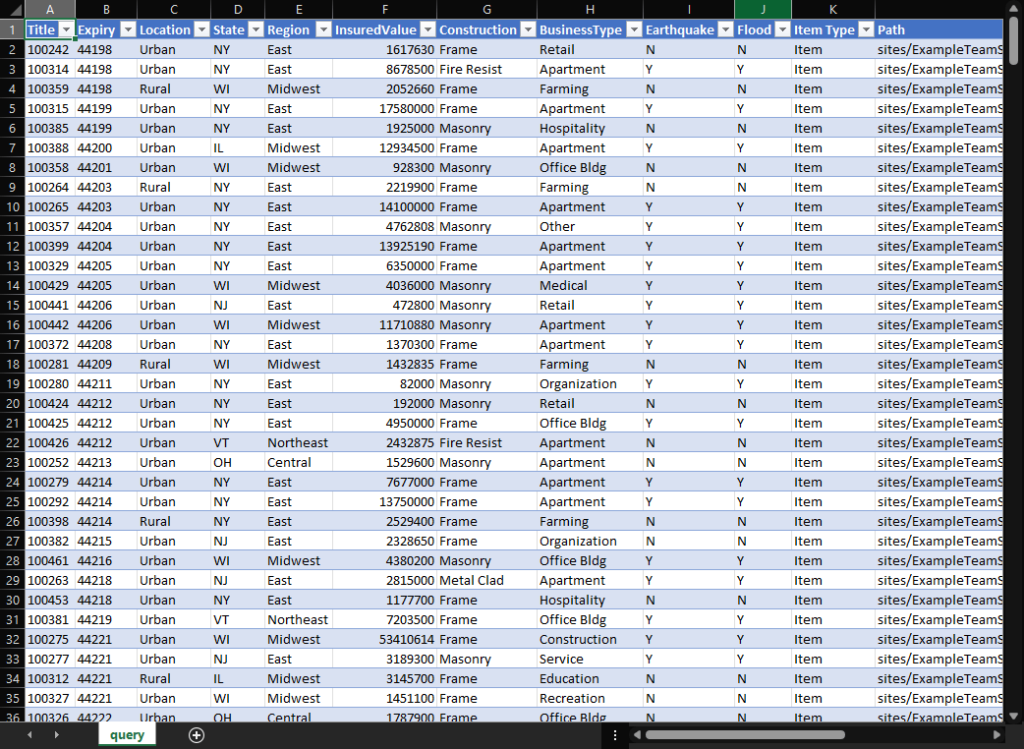1024x749 pixels.
Task: Click the Rural location cell in row 4
Action: pyautogui.click(x=174, y=89)
